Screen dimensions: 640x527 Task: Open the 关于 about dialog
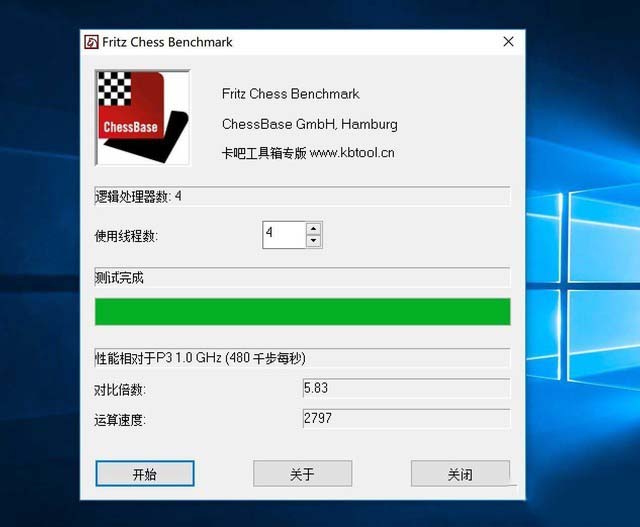coord(302,474)
